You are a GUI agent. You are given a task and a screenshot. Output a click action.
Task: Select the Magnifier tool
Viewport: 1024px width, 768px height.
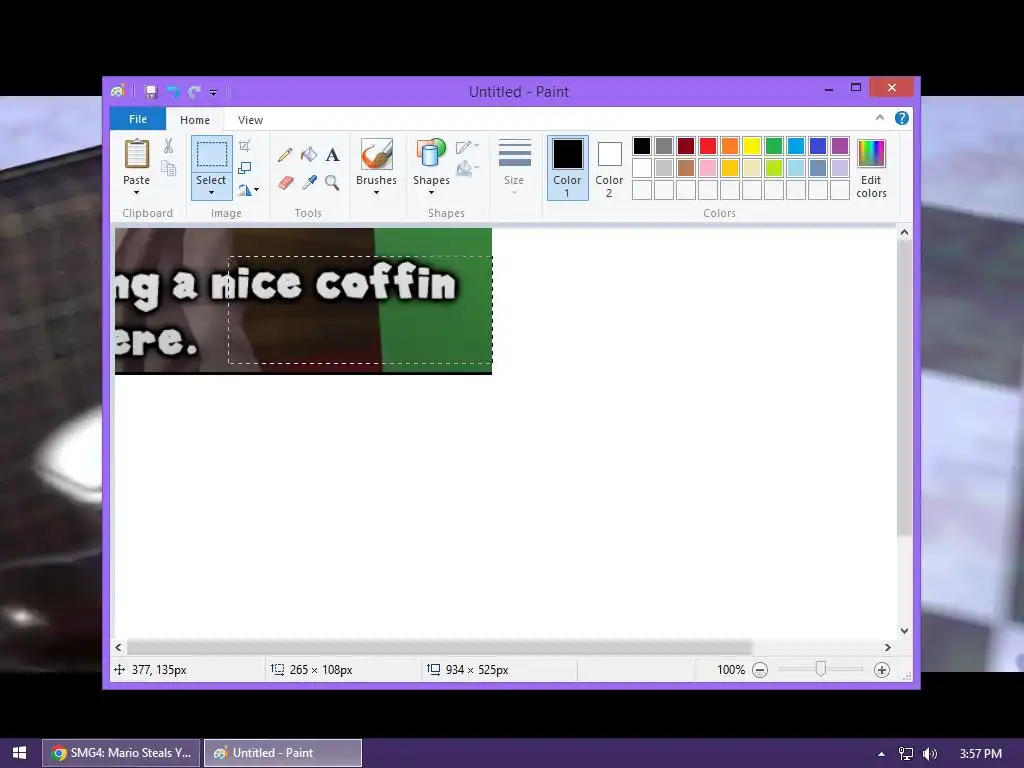(332, 182)
